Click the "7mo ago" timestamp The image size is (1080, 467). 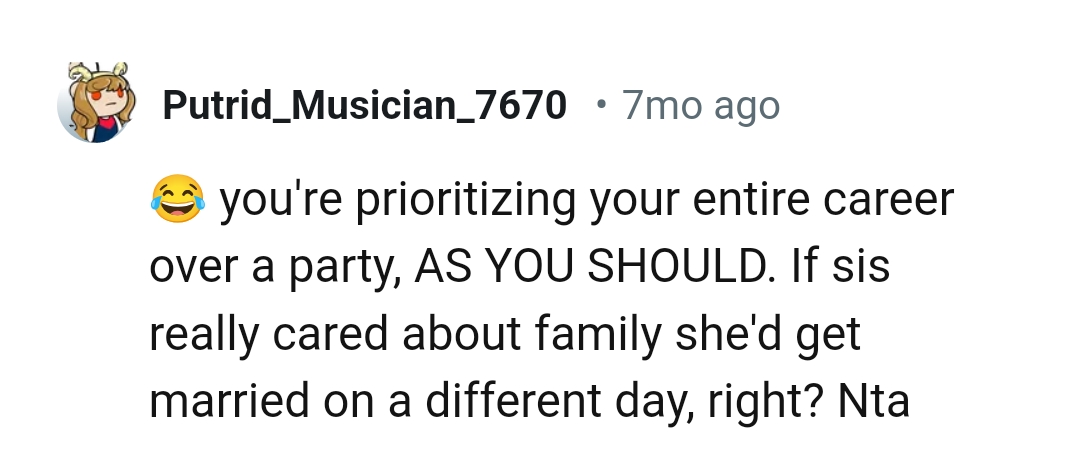click(x=700, y=104)
